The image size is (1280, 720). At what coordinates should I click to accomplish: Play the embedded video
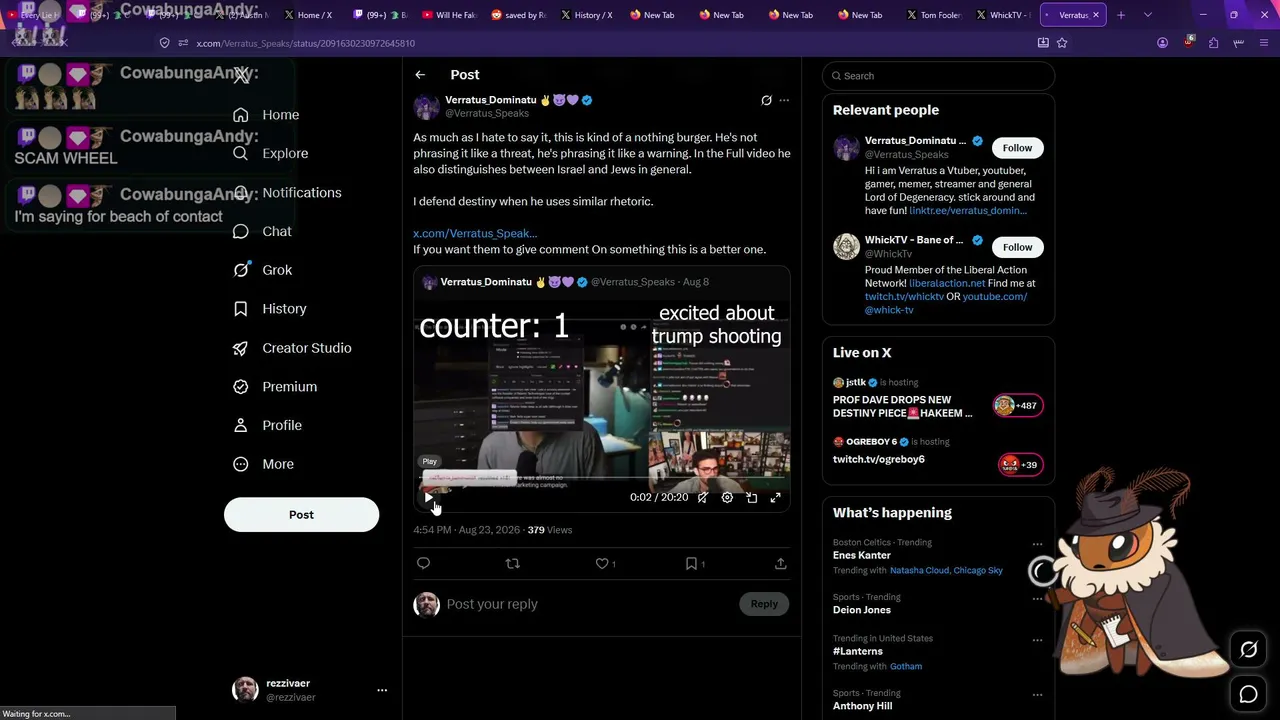429,497
